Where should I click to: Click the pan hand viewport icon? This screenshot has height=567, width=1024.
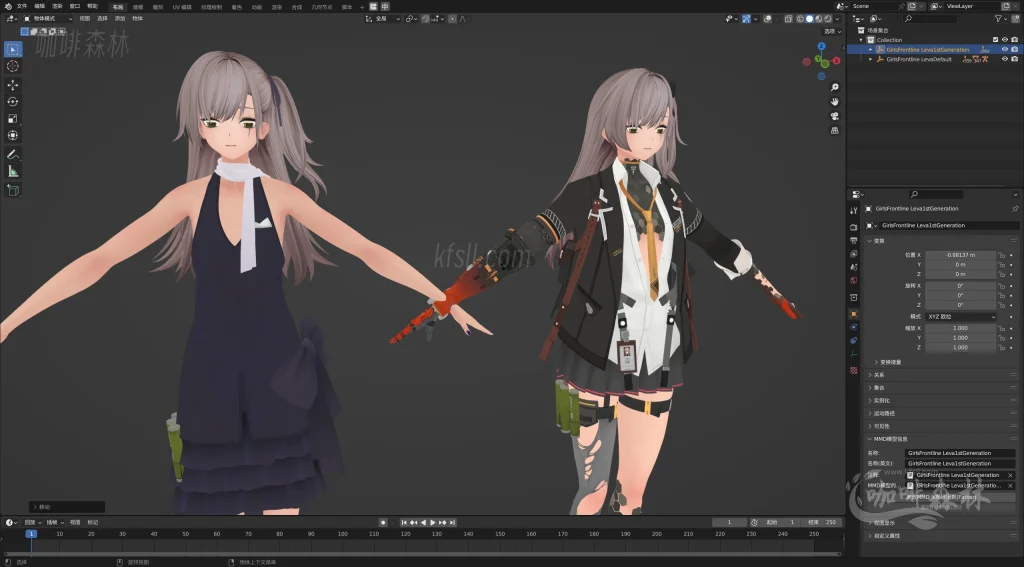[x=835, y=101]
